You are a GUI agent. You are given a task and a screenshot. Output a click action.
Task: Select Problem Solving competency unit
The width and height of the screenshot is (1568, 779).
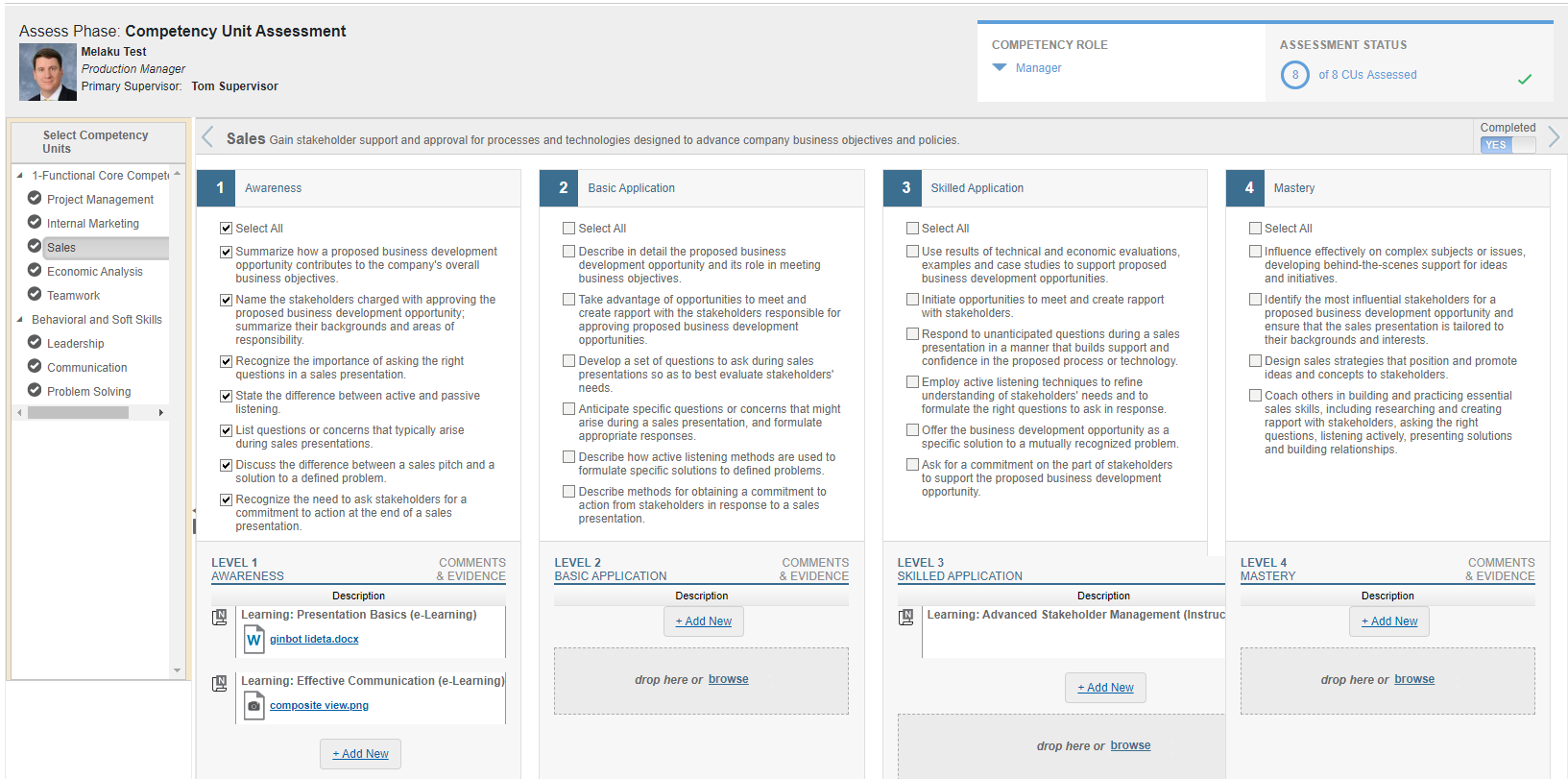click(89, 391)
